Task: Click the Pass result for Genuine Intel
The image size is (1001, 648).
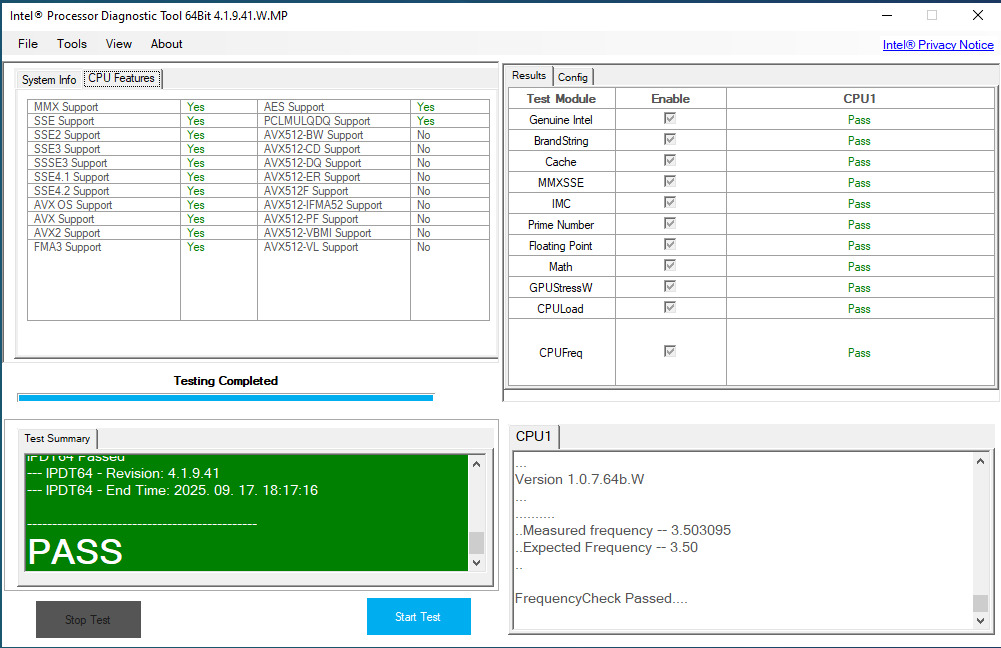Action: coord(859,119)
